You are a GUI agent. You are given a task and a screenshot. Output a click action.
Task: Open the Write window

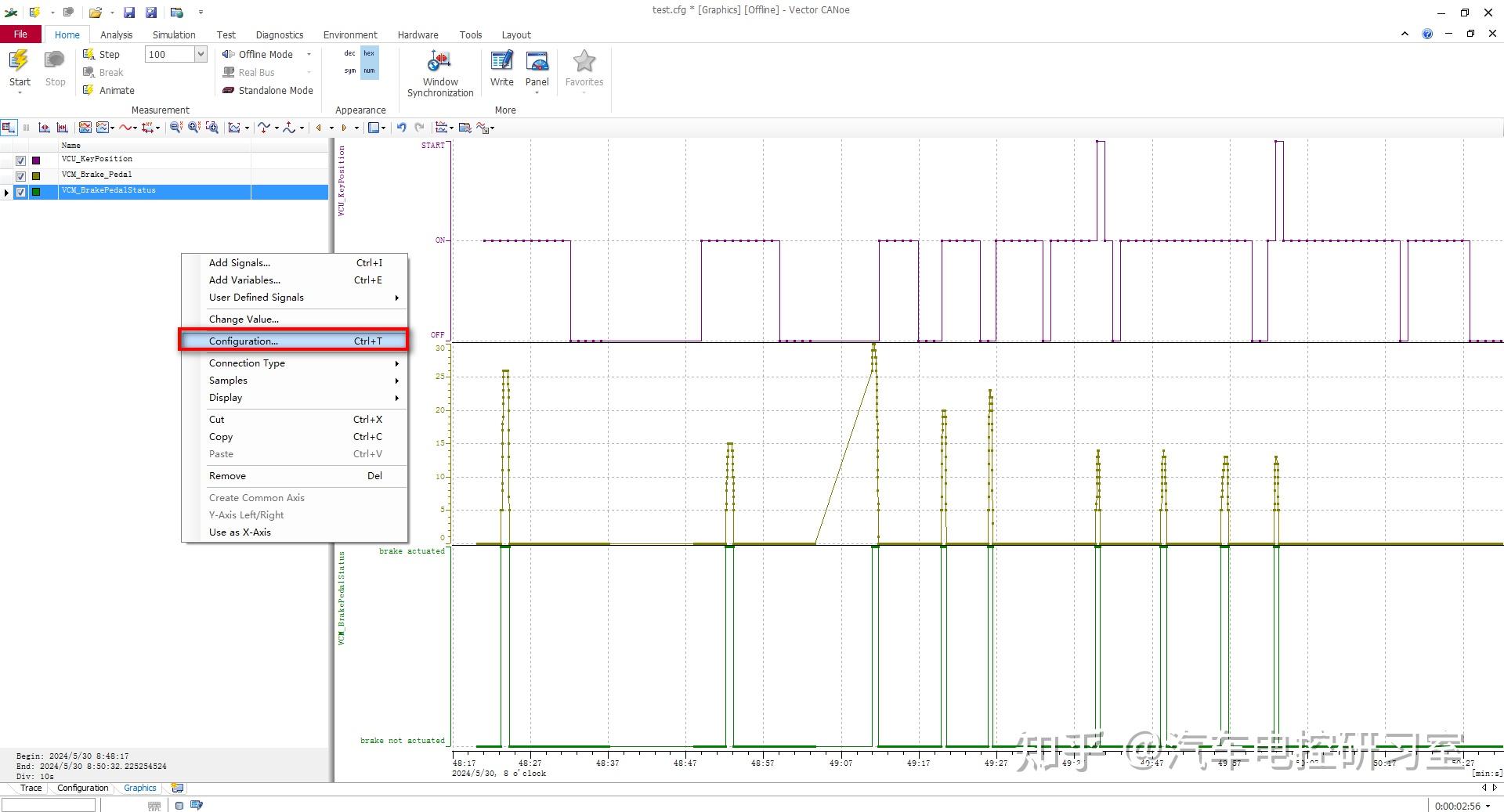tap(501, 68)
